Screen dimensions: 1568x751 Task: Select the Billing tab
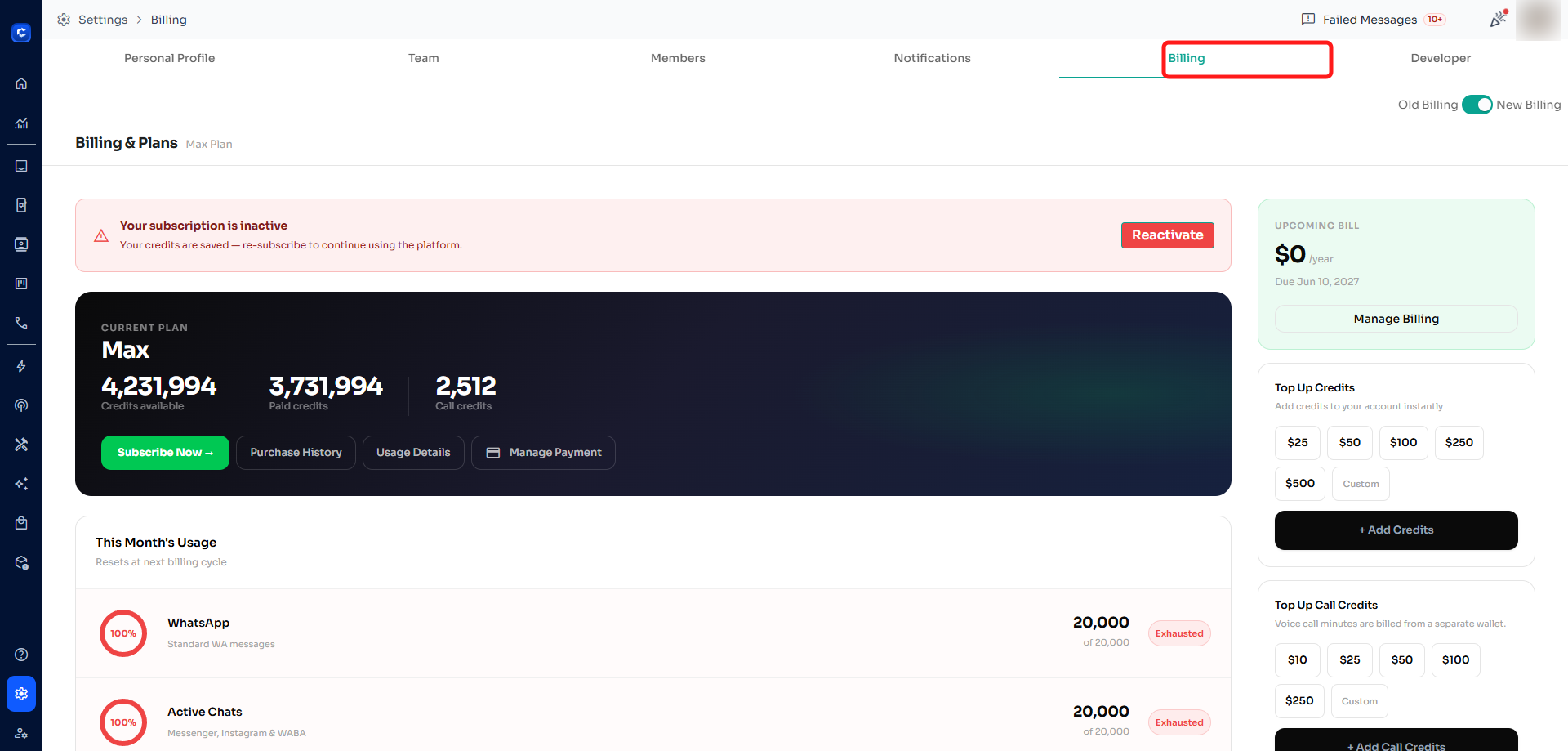click(1187, 58)
